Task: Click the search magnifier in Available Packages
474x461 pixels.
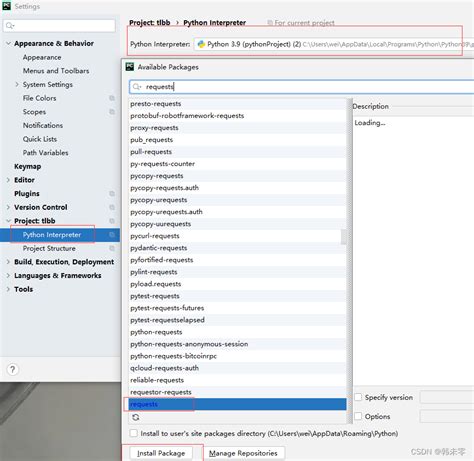Action: pos(137,87)
